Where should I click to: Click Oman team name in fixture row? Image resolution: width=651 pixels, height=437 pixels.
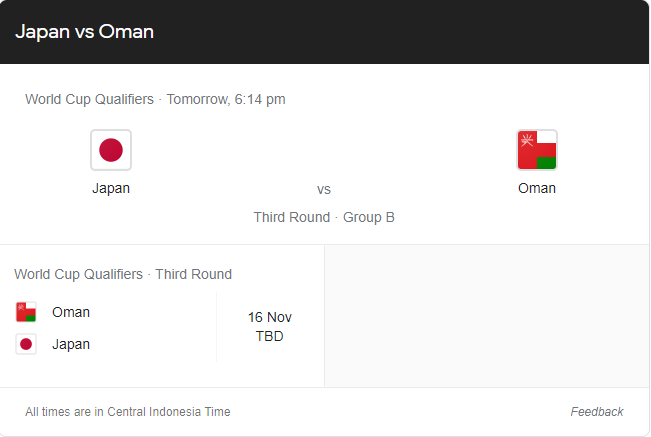[x=71, y=312]
